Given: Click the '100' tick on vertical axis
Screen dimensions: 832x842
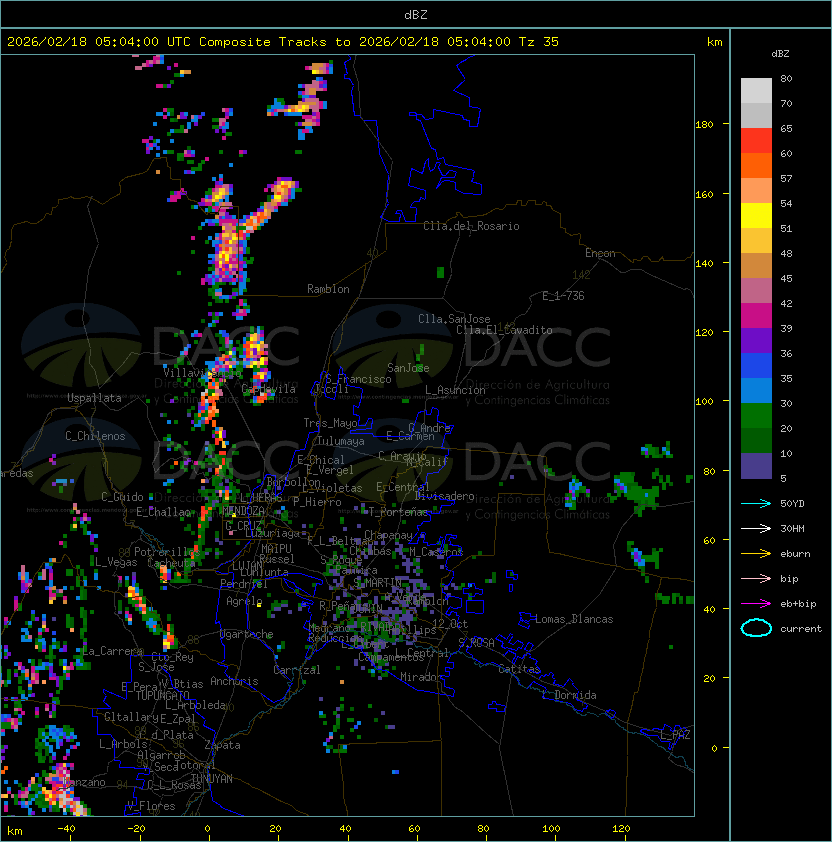Looking at the screenshot, I should 704,402.
